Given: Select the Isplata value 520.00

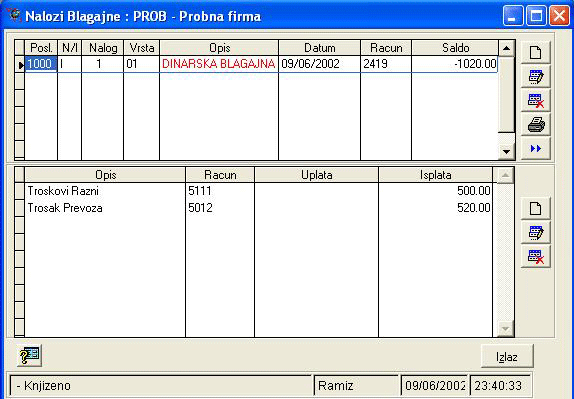Looking at the screenshot, I should pyautogui.click(x=436, y=208).
